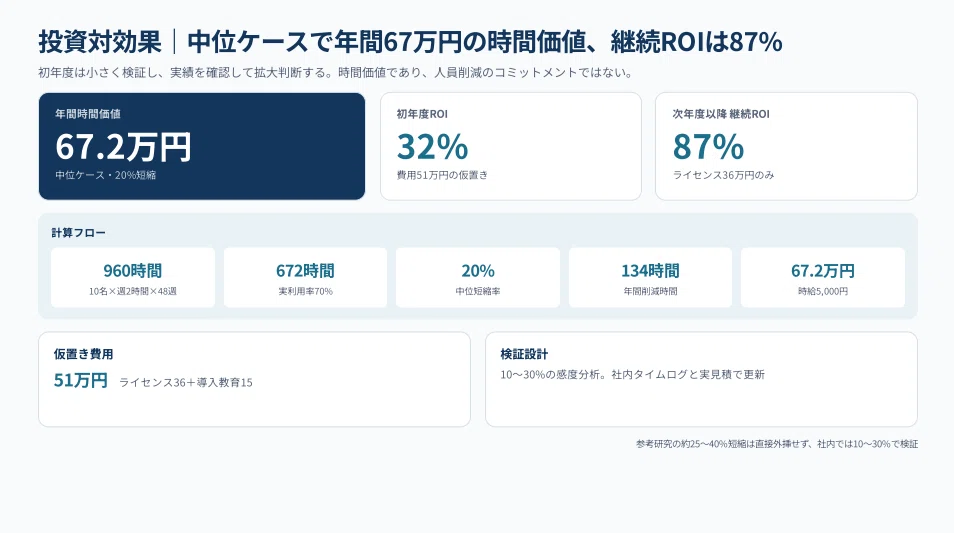Select the 次年度以降 継続ROI label
Image resolution: width=954 pixels, height=533 pixels.
point(720,114)
